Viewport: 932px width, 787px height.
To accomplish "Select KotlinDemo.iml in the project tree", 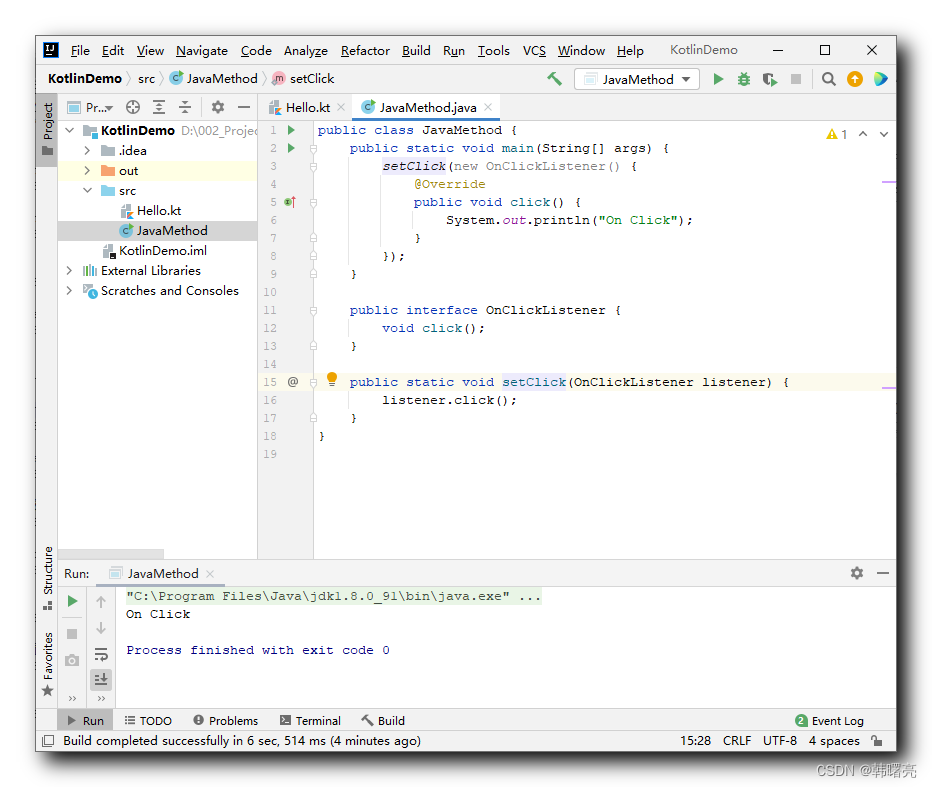I will [x=163, y=250].
